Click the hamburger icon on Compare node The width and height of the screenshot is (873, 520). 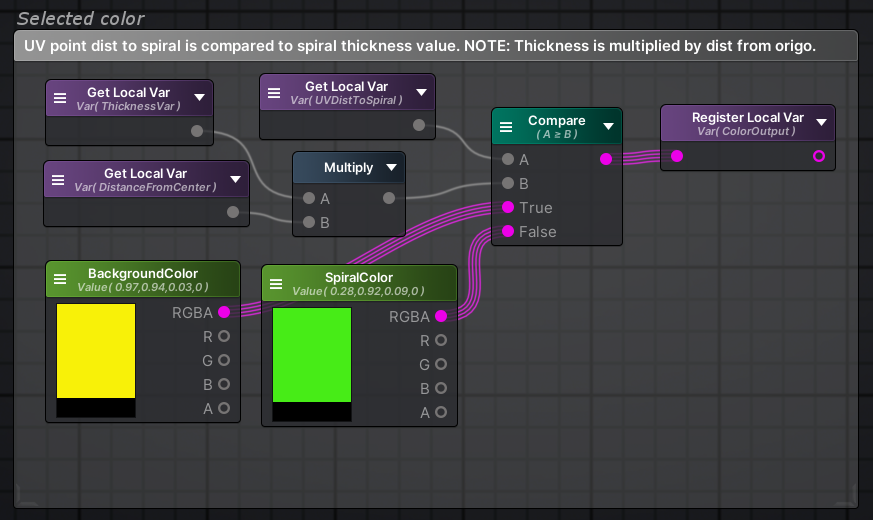pos(507,127)
